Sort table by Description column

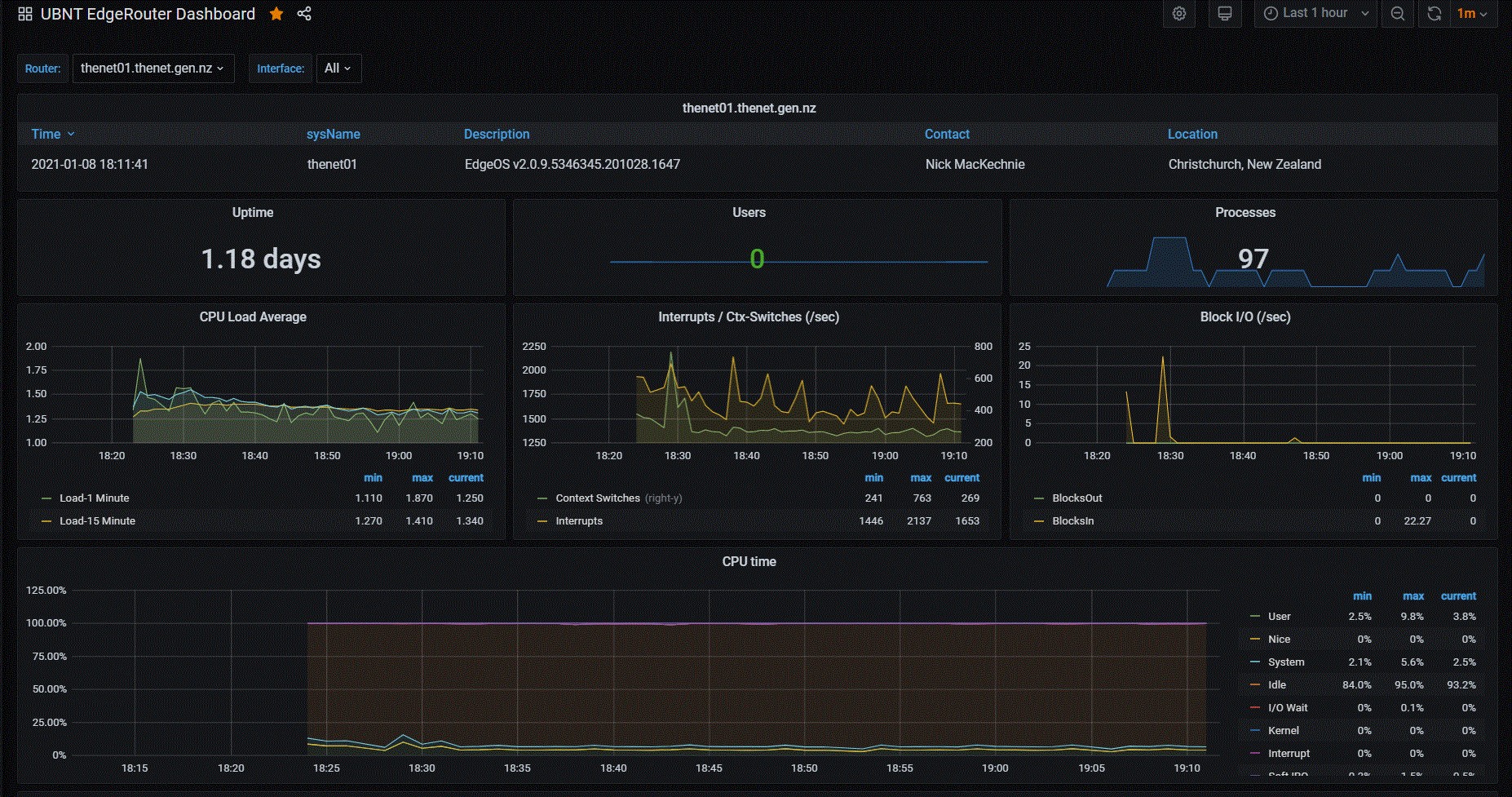(x=497, y=135)
